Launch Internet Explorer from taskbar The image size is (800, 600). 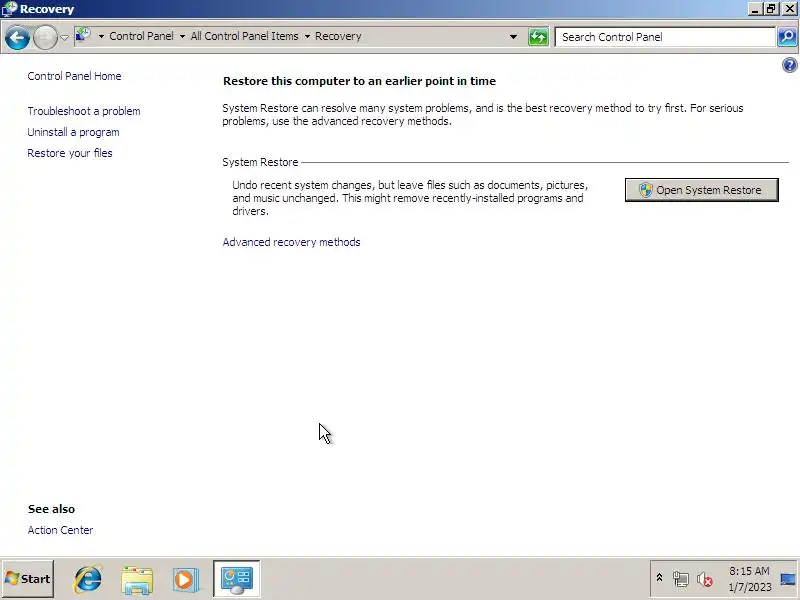click(x=88, y=579)
